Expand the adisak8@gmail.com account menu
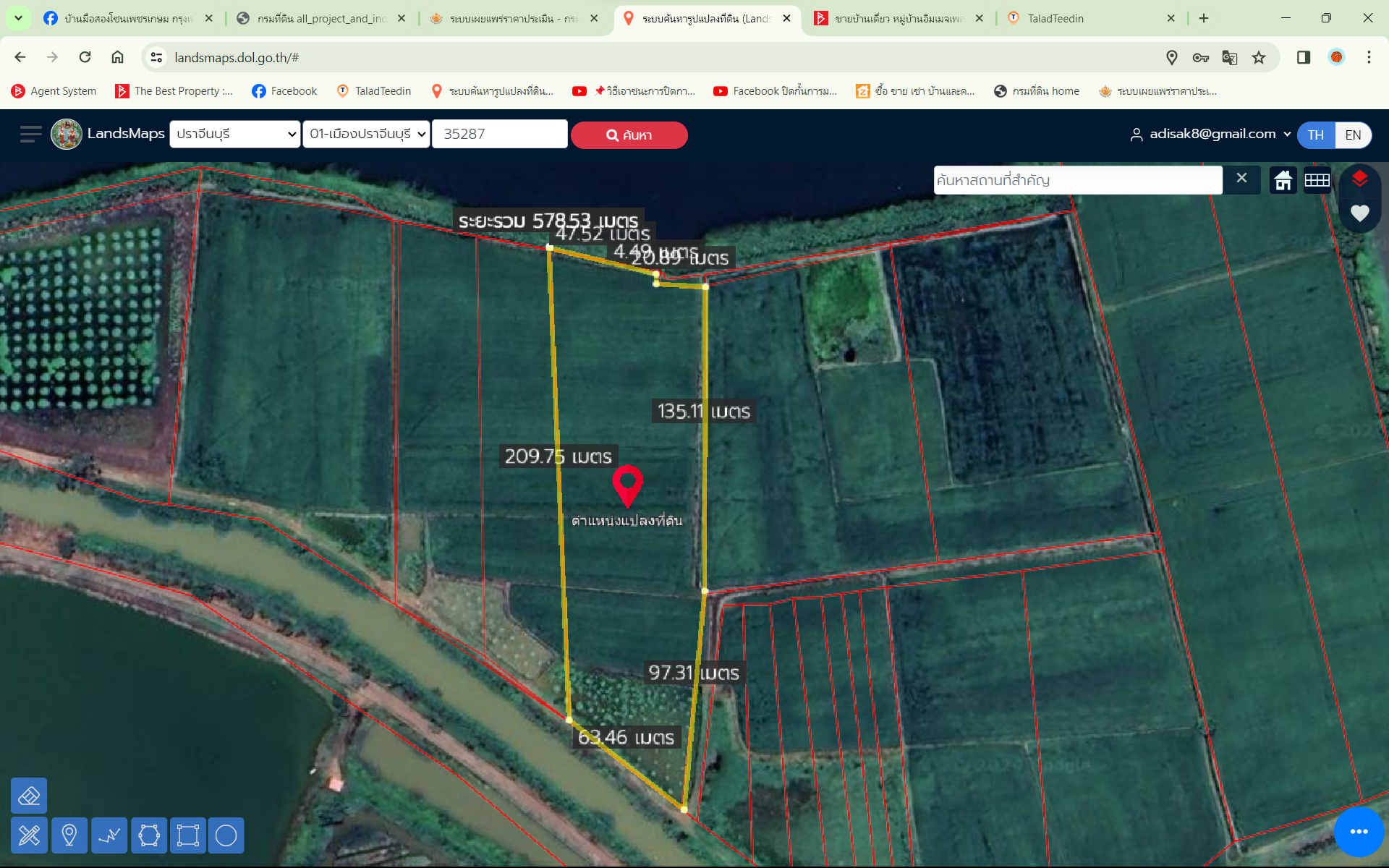Image resolution: width=1389 pixels, height=868 pixels. pyautogui.click(x=1211, y=134)
